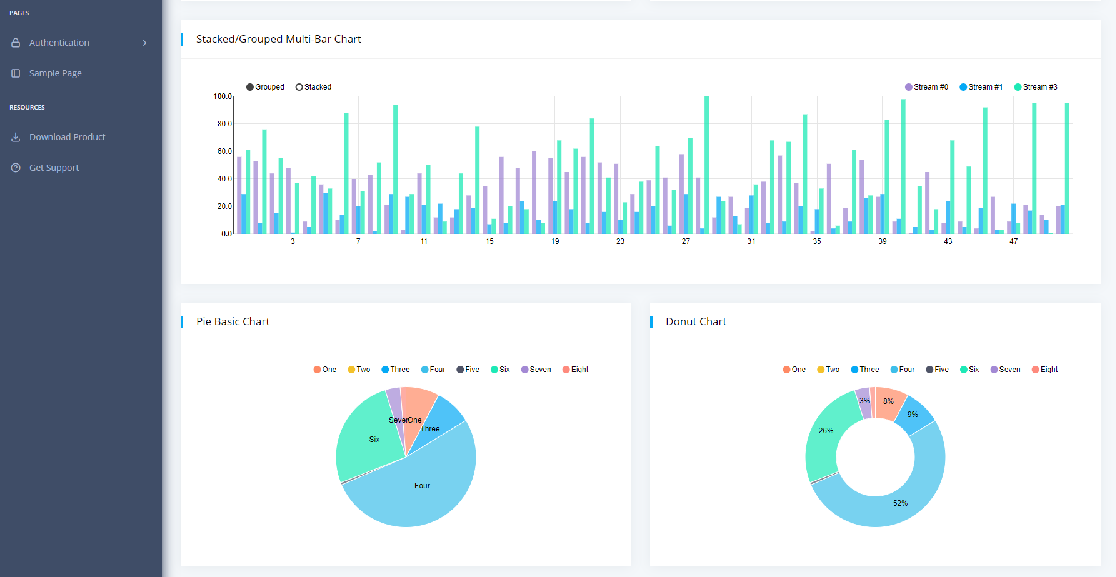Click the Eight legend marker in Donut chart
The height and width of the screenshot is (577, 1116).
tap(1035, 369)
